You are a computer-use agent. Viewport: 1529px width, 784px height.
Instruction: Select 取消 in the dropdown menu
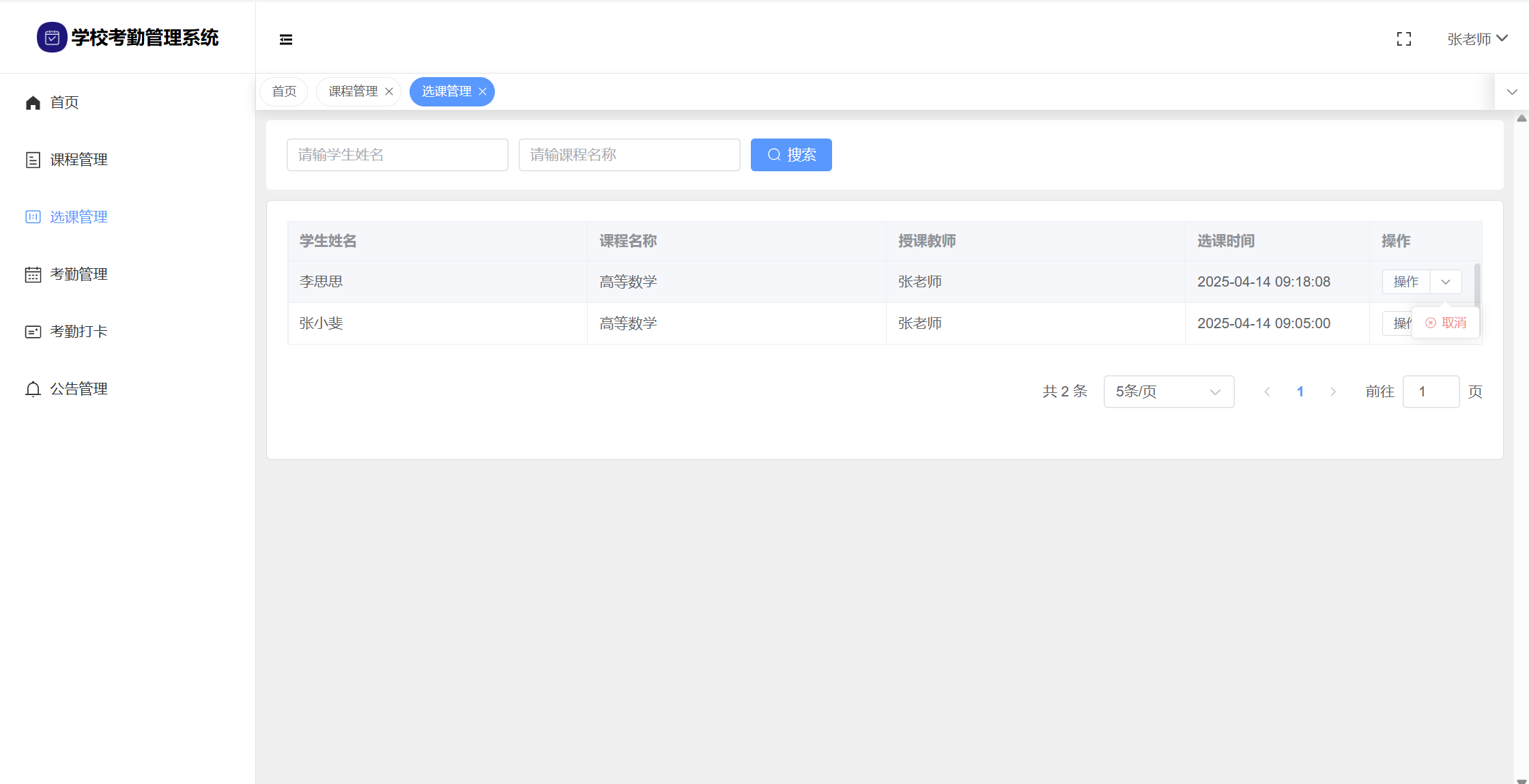[1446, 323]
